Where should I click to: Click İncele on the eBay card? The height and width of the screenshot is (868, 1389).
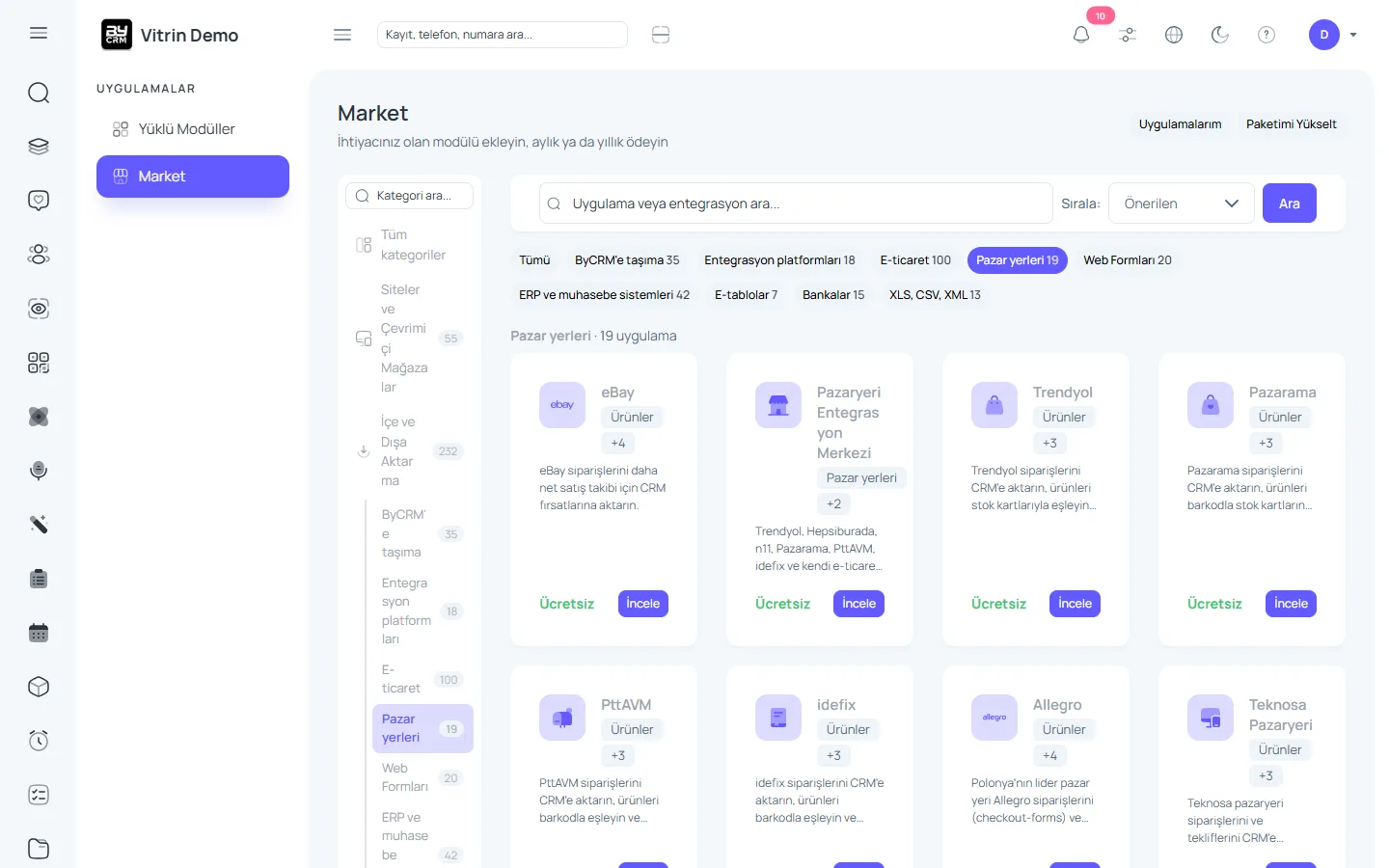pos(643,604)
